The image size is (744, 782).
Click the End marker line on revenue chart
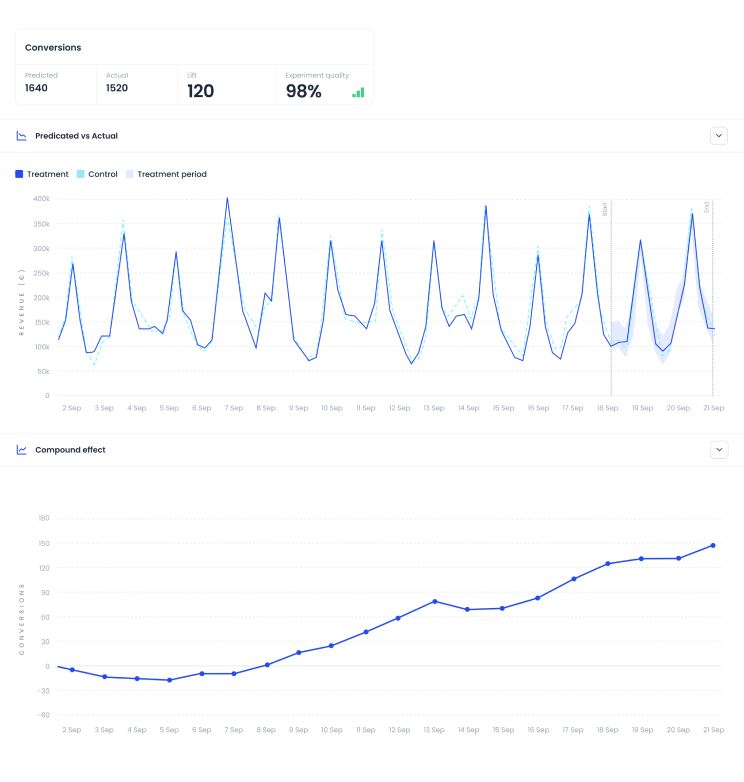pyautogui.click(x=713, y=297)
